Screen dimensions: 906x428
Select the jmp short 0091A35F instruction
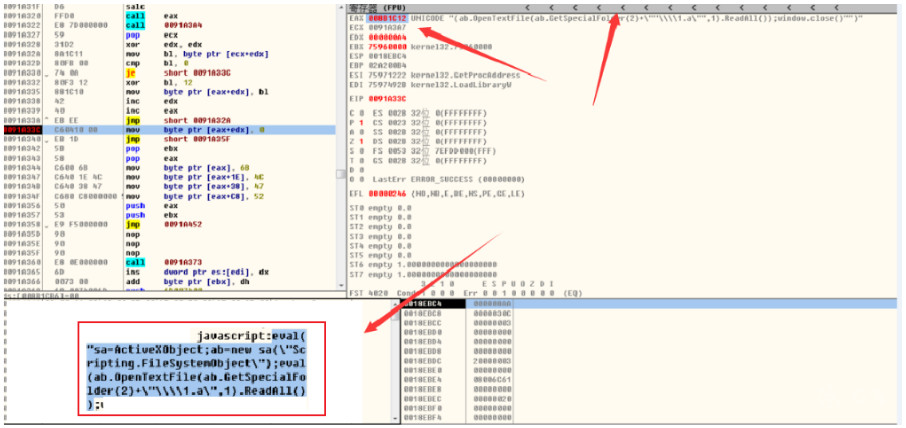pos(168,139)
